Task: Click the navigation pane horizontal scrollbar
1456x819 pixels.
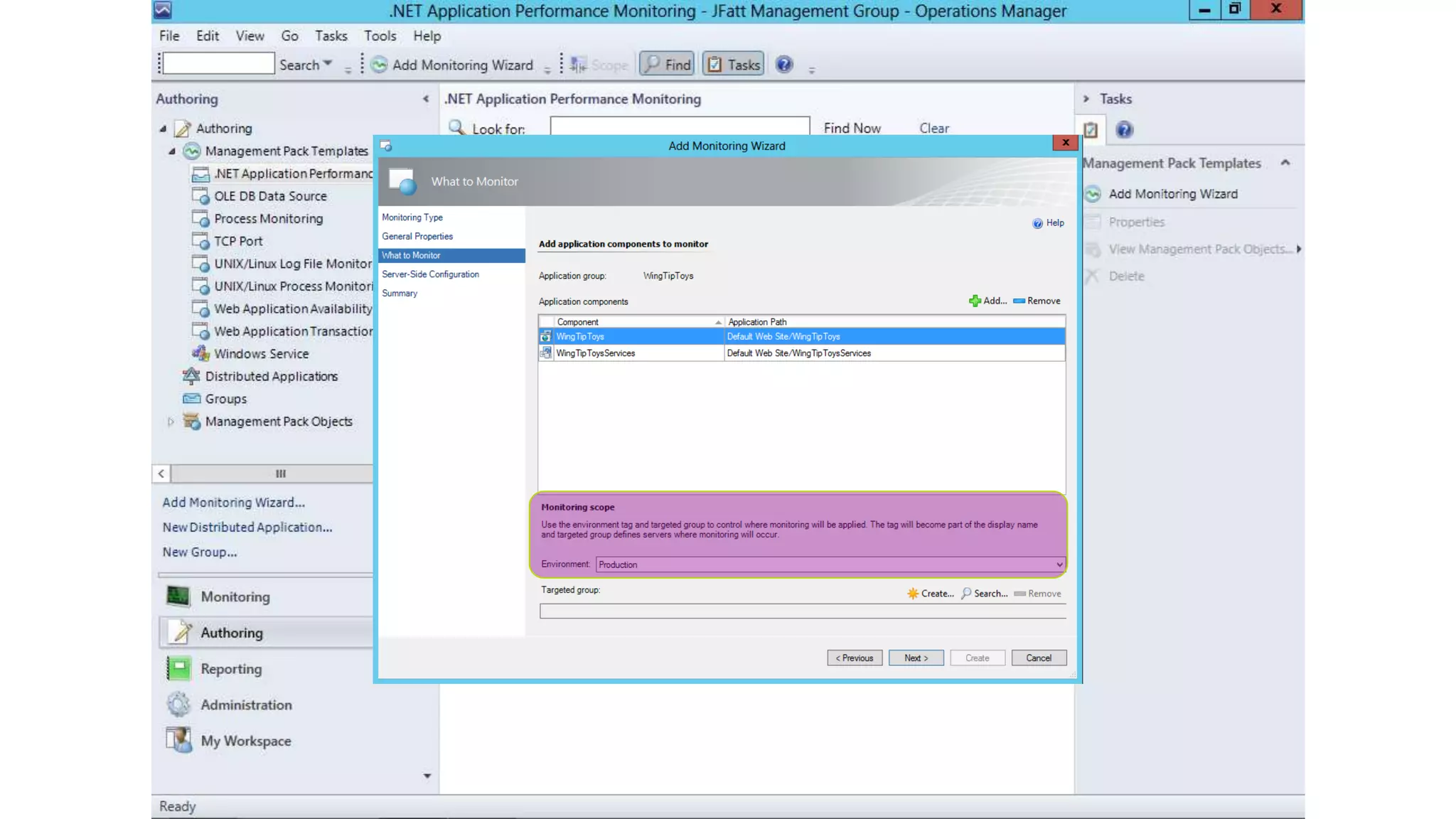Action: pos(280,473)
